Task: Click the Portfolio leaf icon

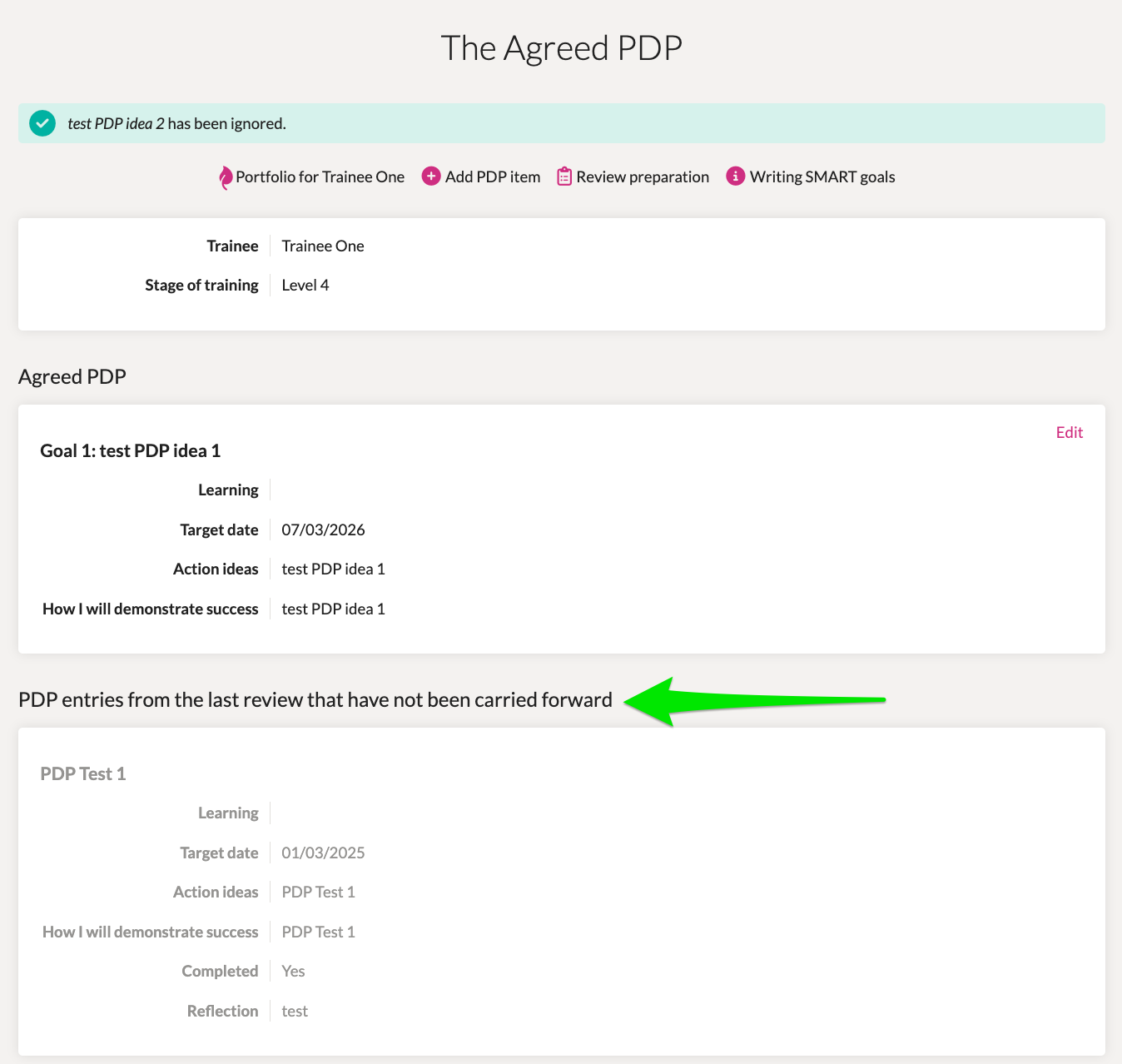Action: pos(225,177)
